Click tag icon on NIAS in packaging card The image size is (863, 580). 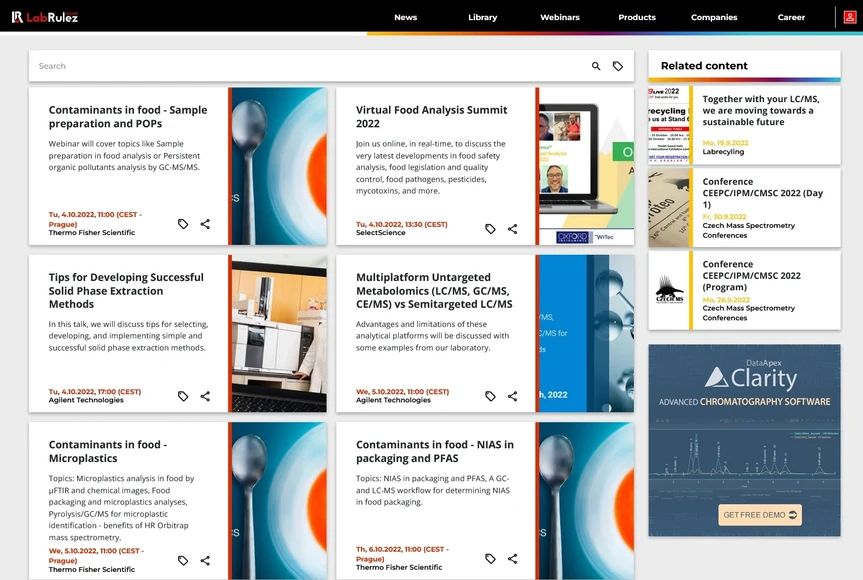coord(490,559)
